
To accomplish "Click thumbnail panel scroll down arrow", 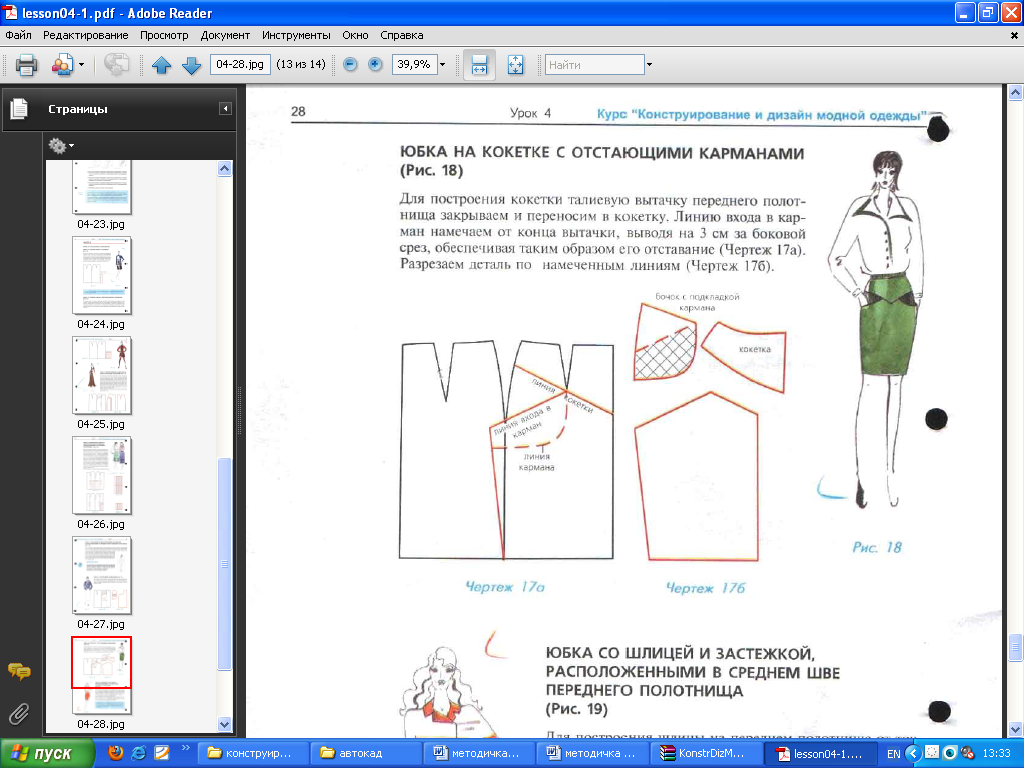I will pyautogui.click(x=225, y=724).
